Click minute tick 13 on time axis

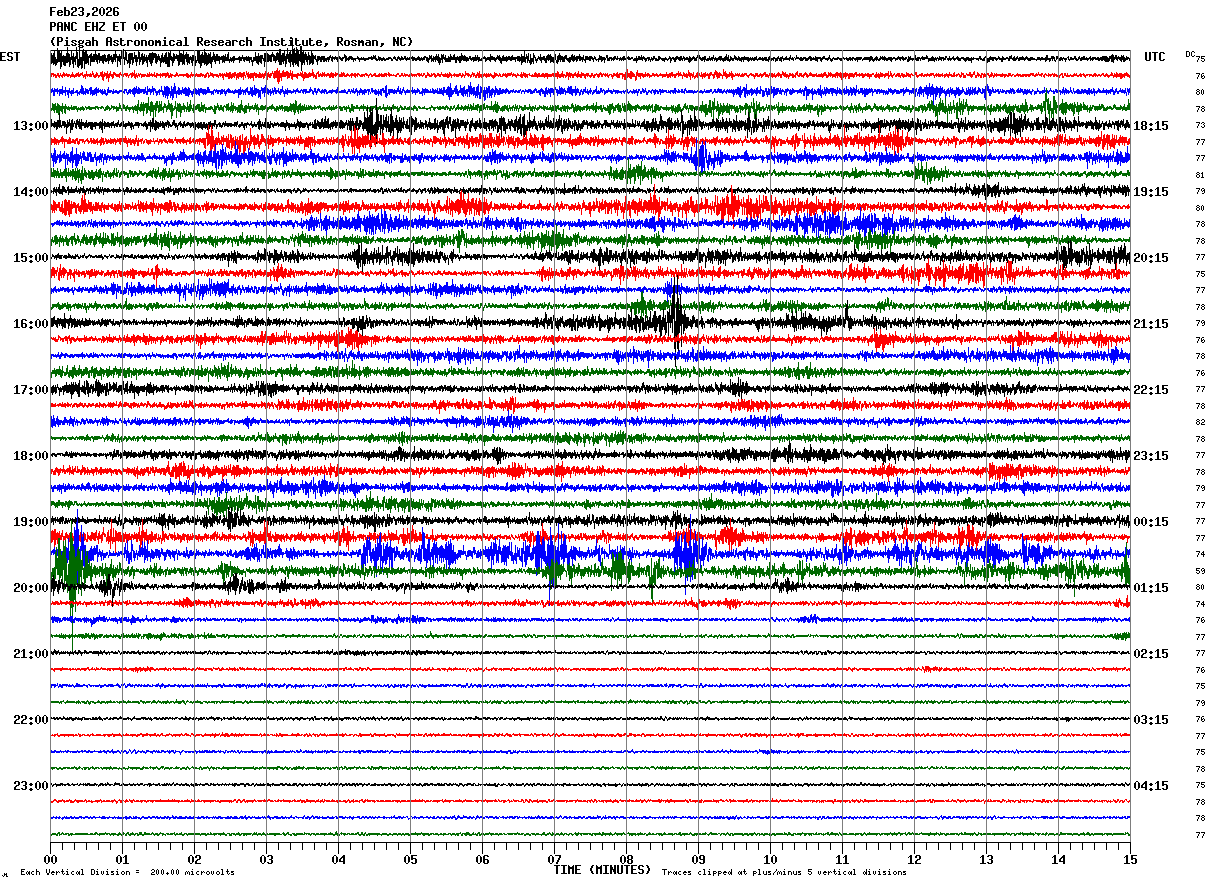tap(986, 859)
